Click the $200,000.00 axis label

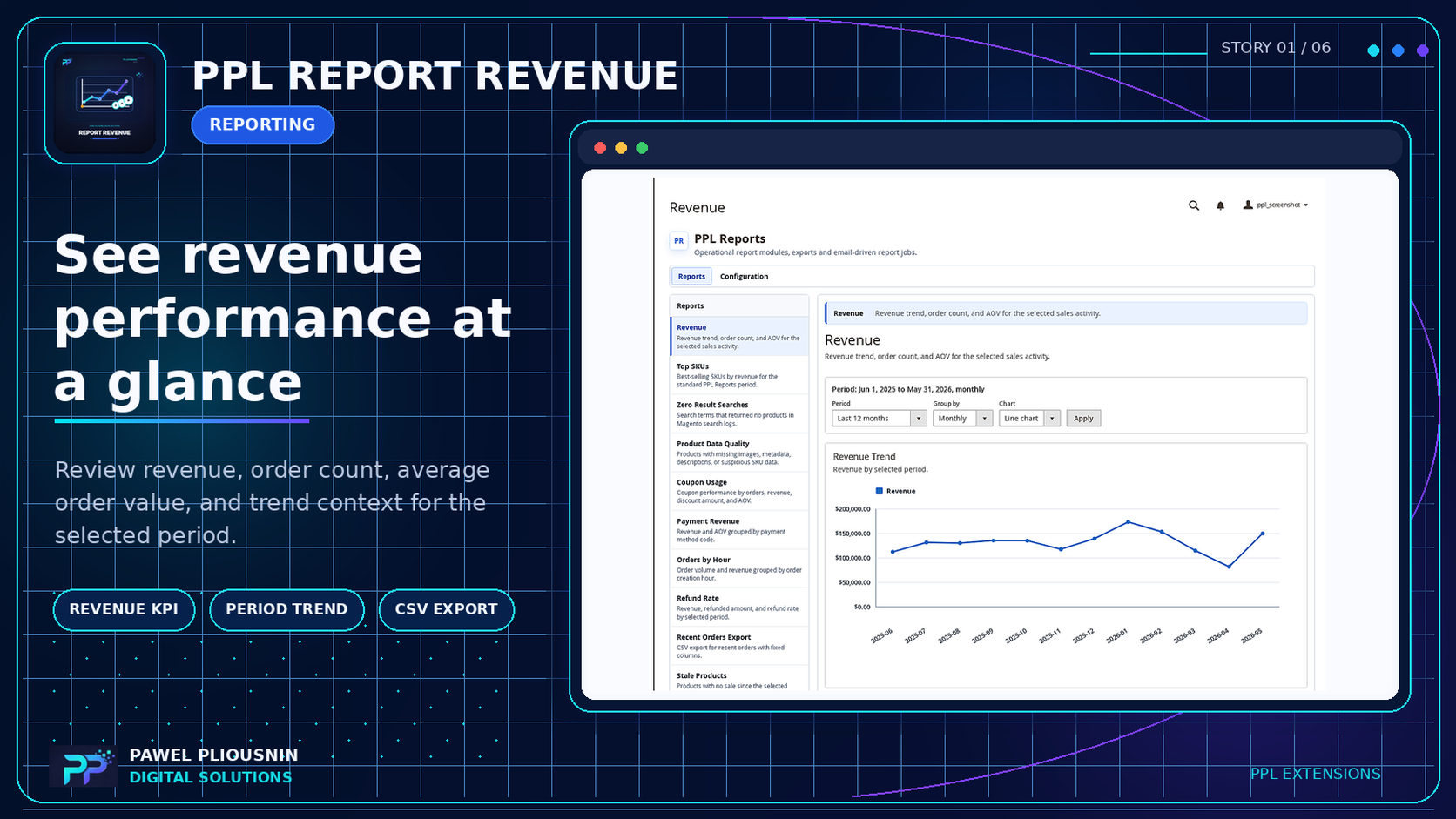tap(853, 509)
